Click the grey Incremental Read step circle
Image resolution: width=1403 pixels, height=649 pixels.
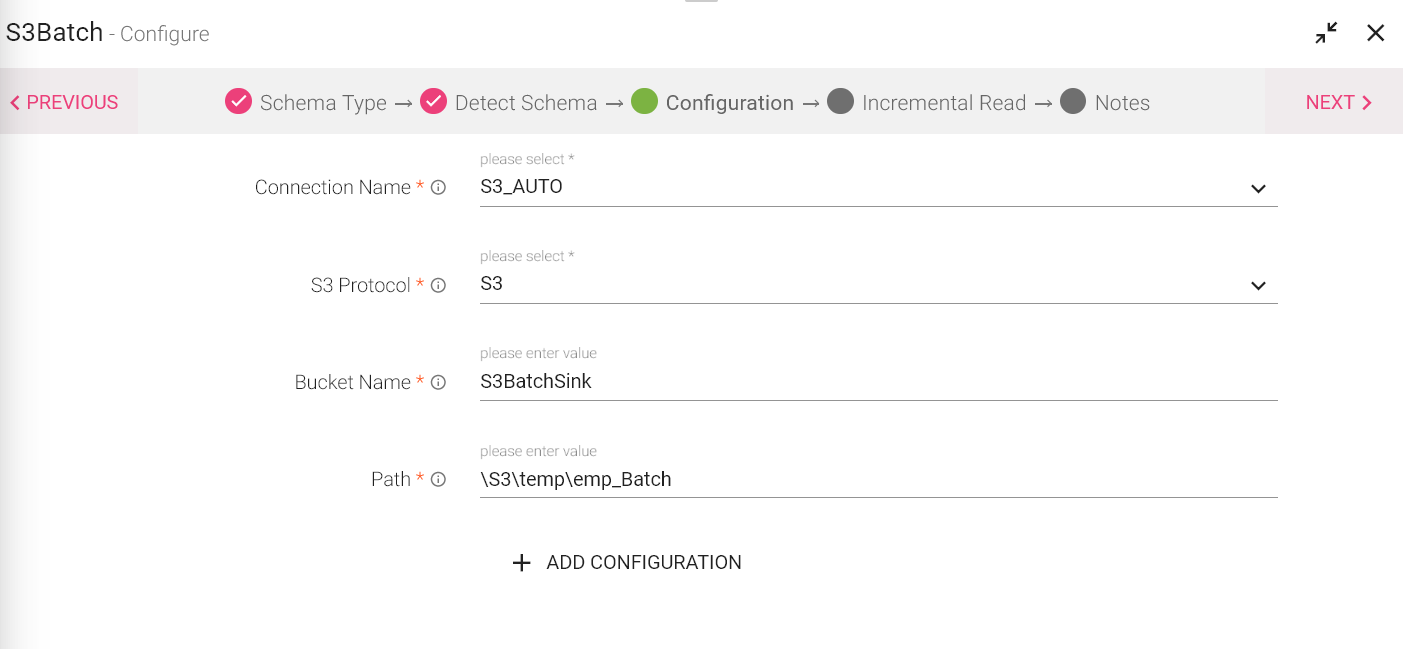[x=840, y=102]
